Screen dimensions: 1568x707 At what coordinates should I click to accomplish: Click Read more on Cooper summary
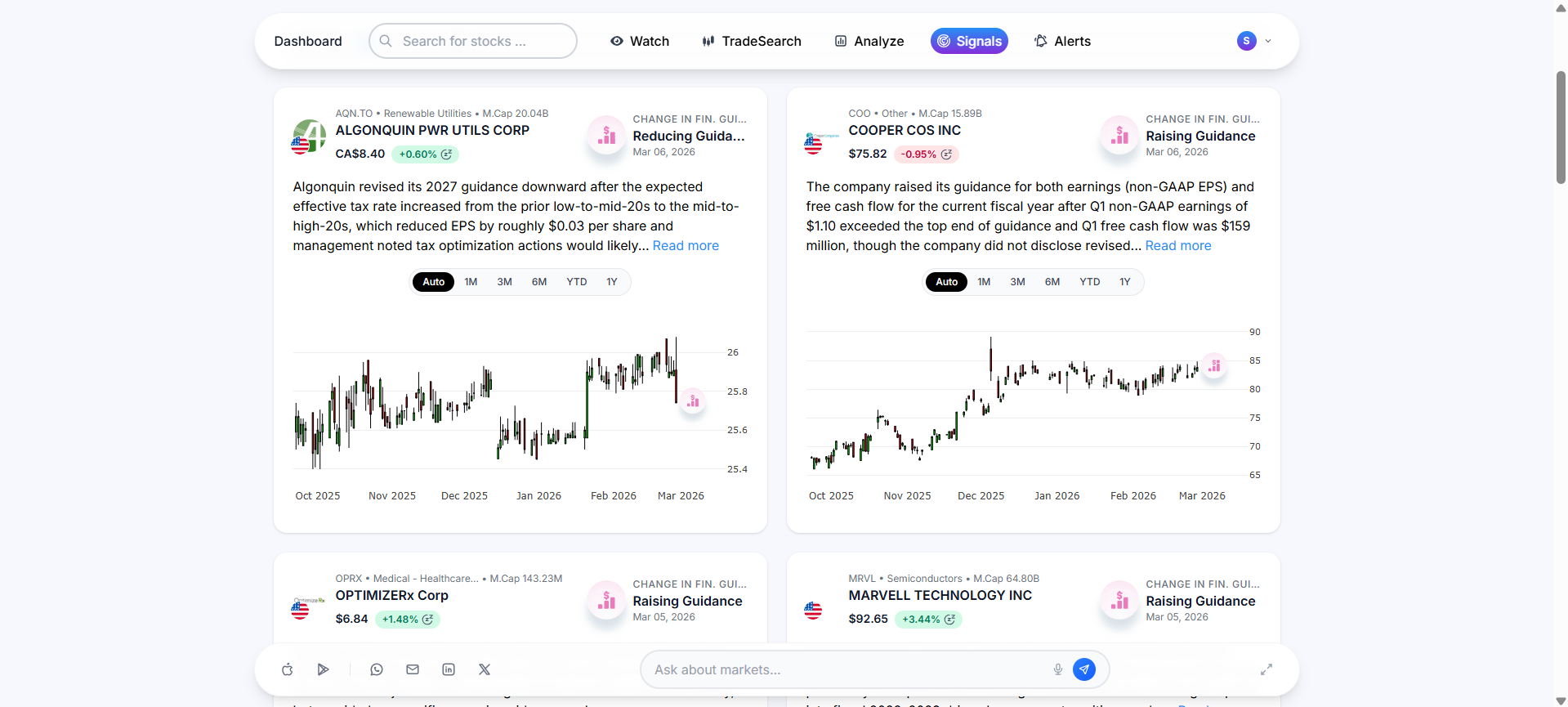1178,246
